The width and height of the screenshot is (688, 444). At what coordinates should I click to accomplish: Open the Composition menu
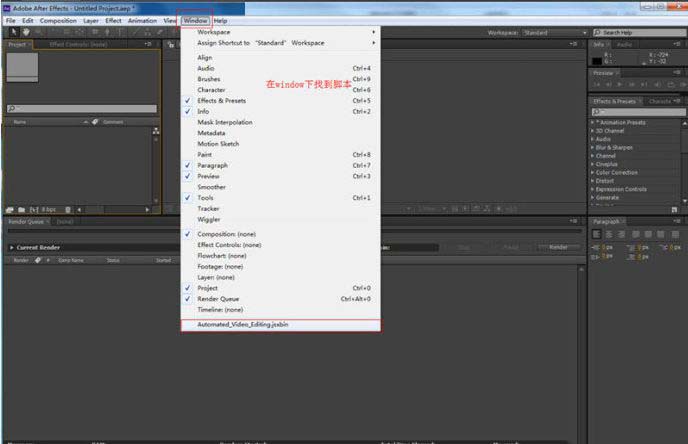pos(58,20)
